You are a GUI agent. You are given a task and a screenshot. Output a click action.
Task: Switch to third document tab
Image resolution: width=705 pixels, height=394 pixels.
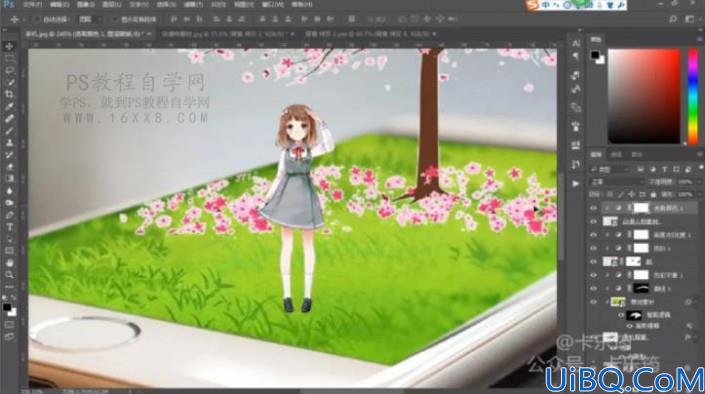(x=370, y=34)
